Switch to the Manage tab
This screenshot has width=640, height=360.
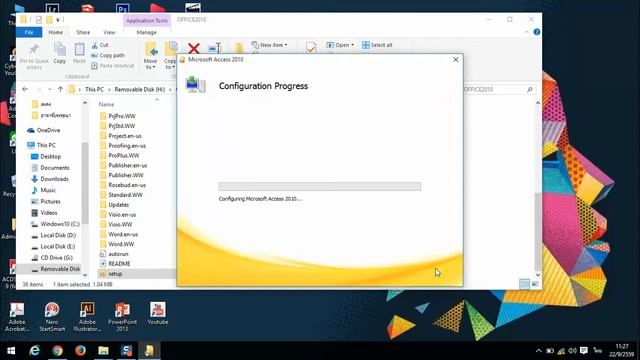click(x=147, y=32)
